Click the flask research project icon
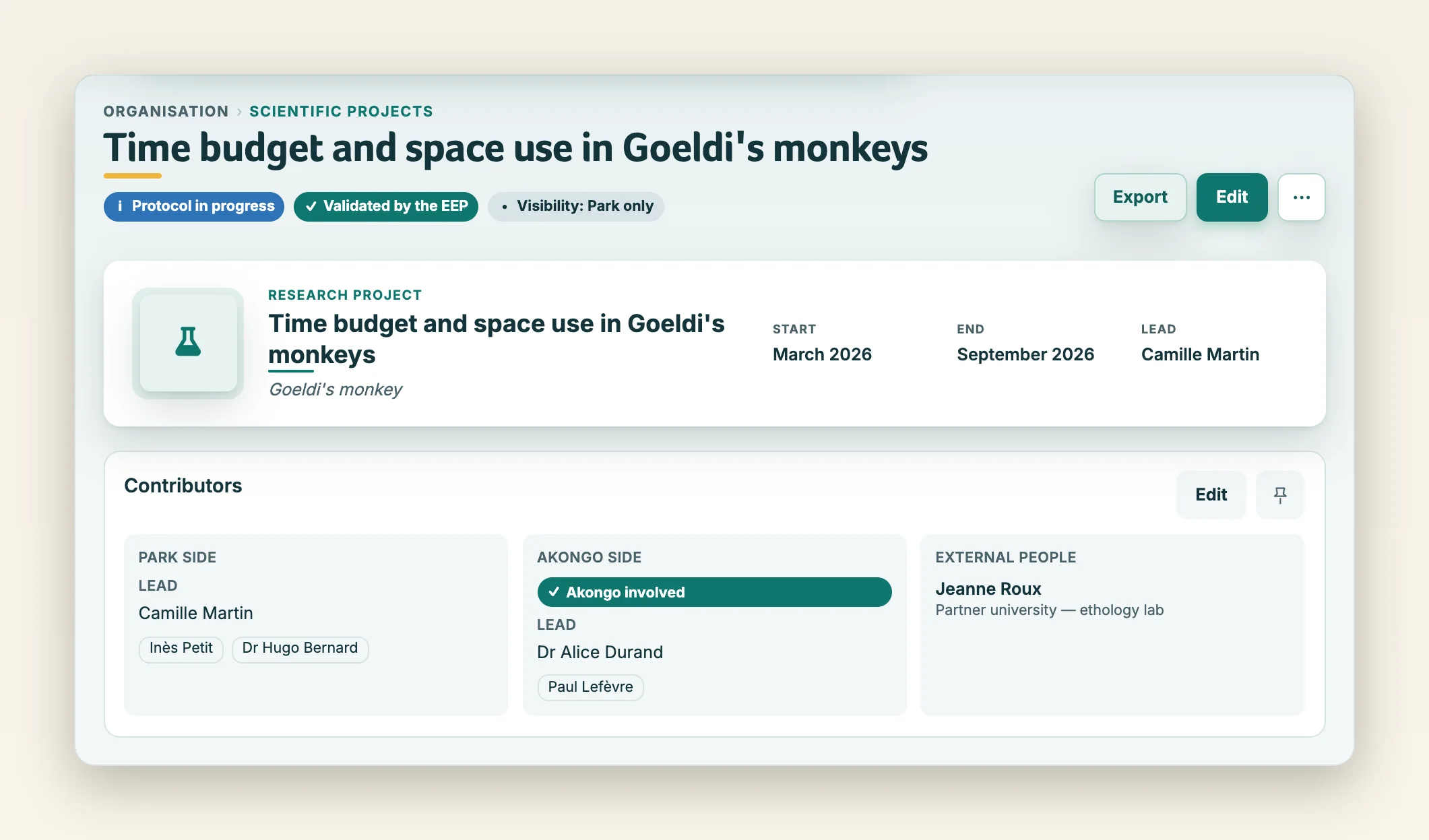The height and width of the screenshot is (840, 1429). (188, 342)
